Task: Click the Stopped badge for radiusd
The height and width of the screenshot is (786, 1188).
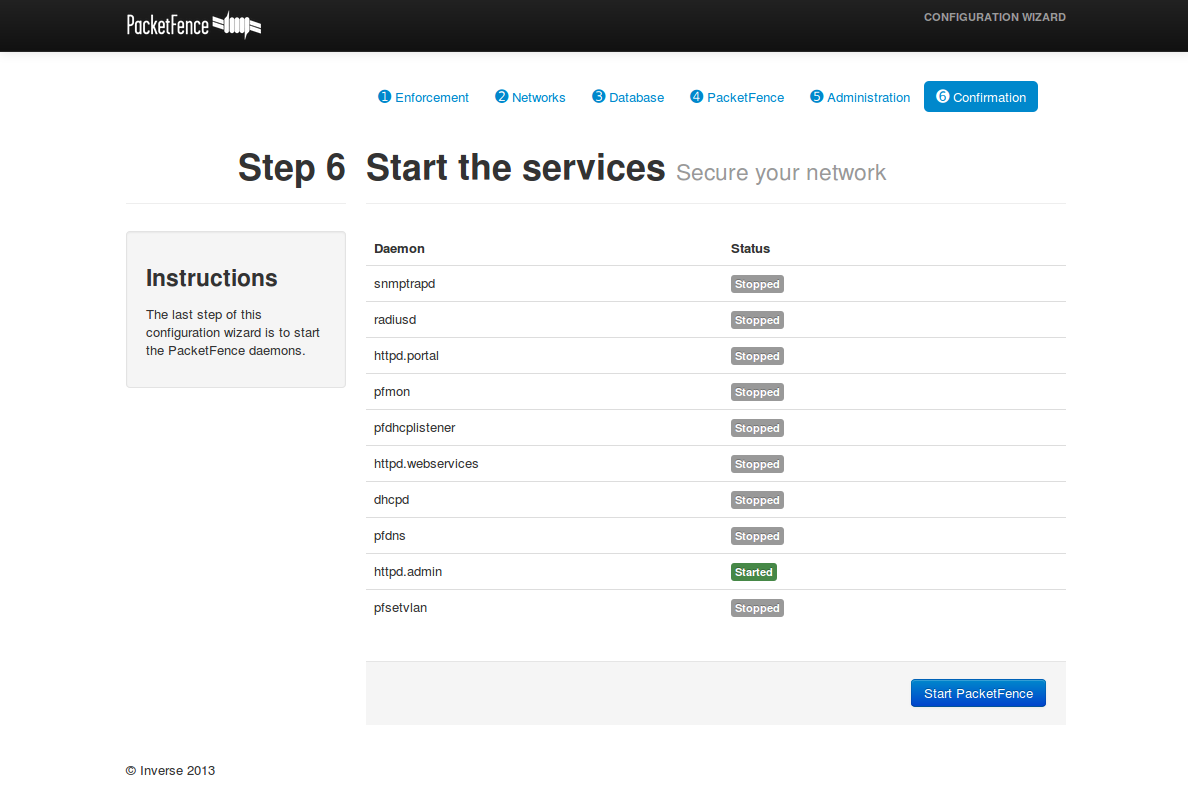Action: point(757,320)
